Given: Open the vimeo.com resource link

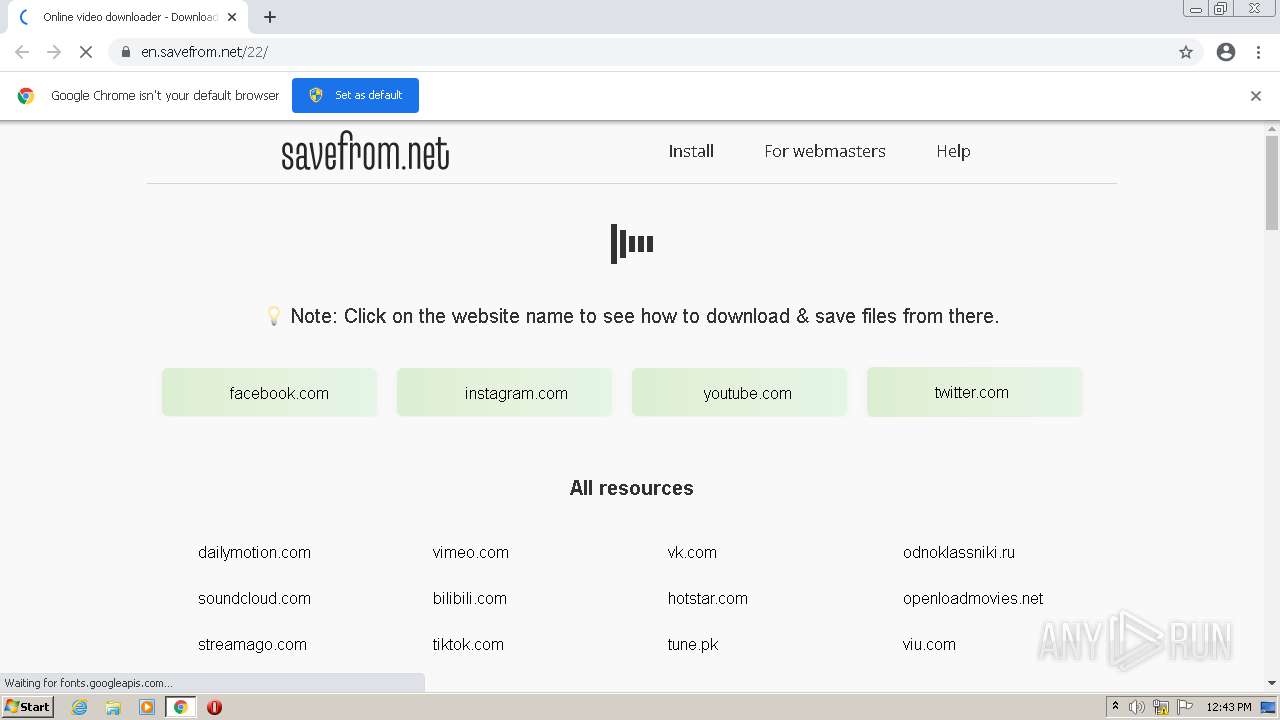Looking at the screenshot, I should coord(471,552).
